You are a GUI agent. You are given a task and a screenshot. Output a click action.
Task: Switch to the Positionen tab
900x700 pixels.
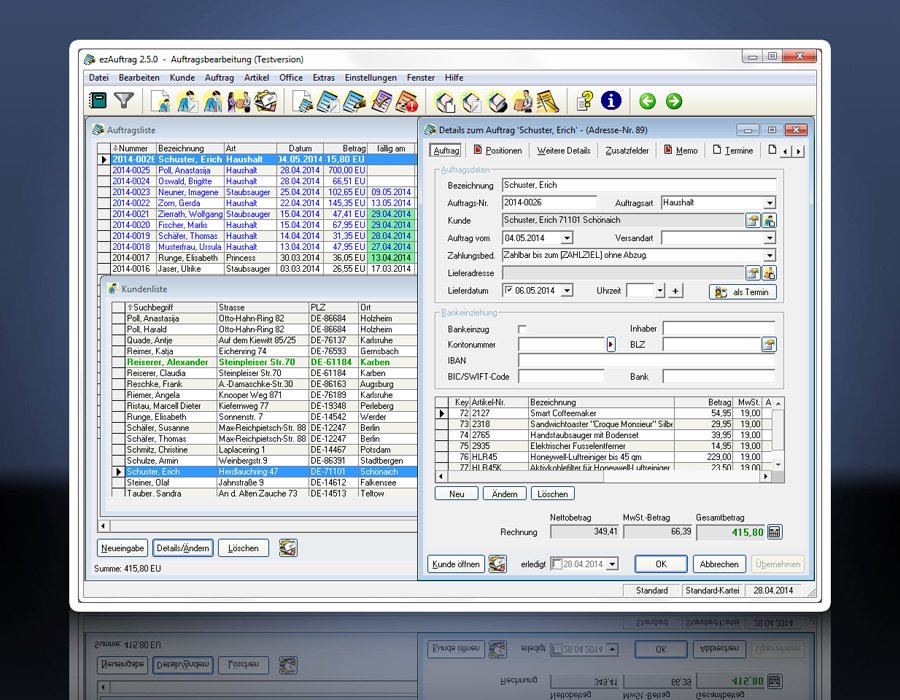coord(497,151)
